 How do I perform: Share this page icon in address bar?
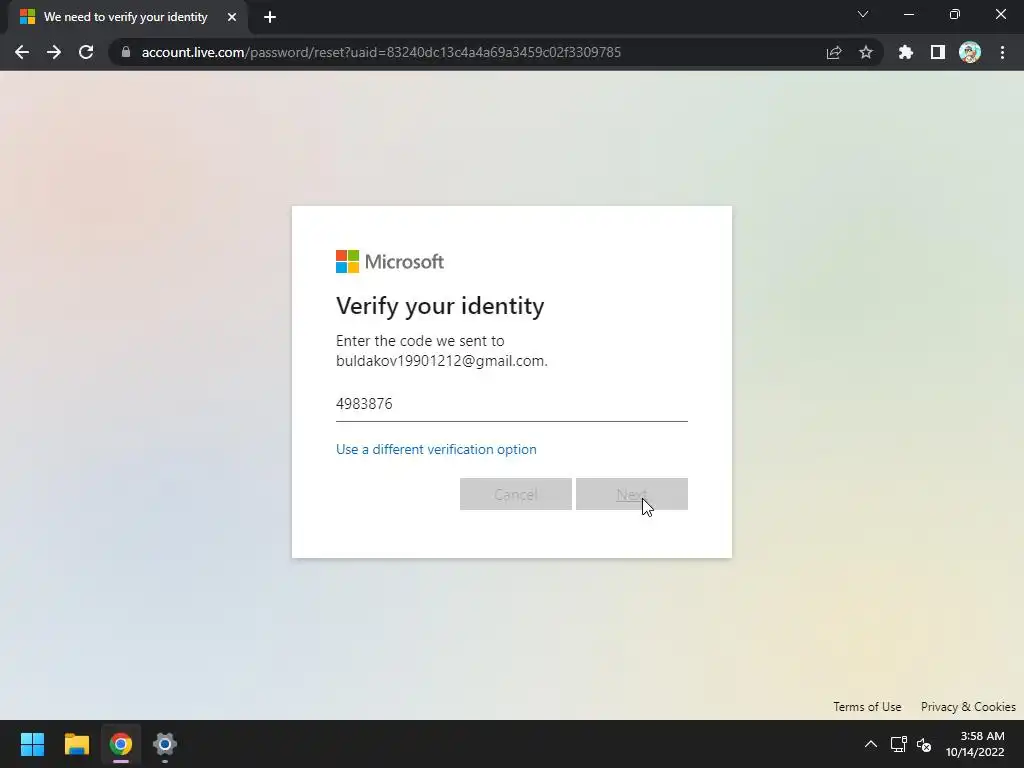coord(834,52)
